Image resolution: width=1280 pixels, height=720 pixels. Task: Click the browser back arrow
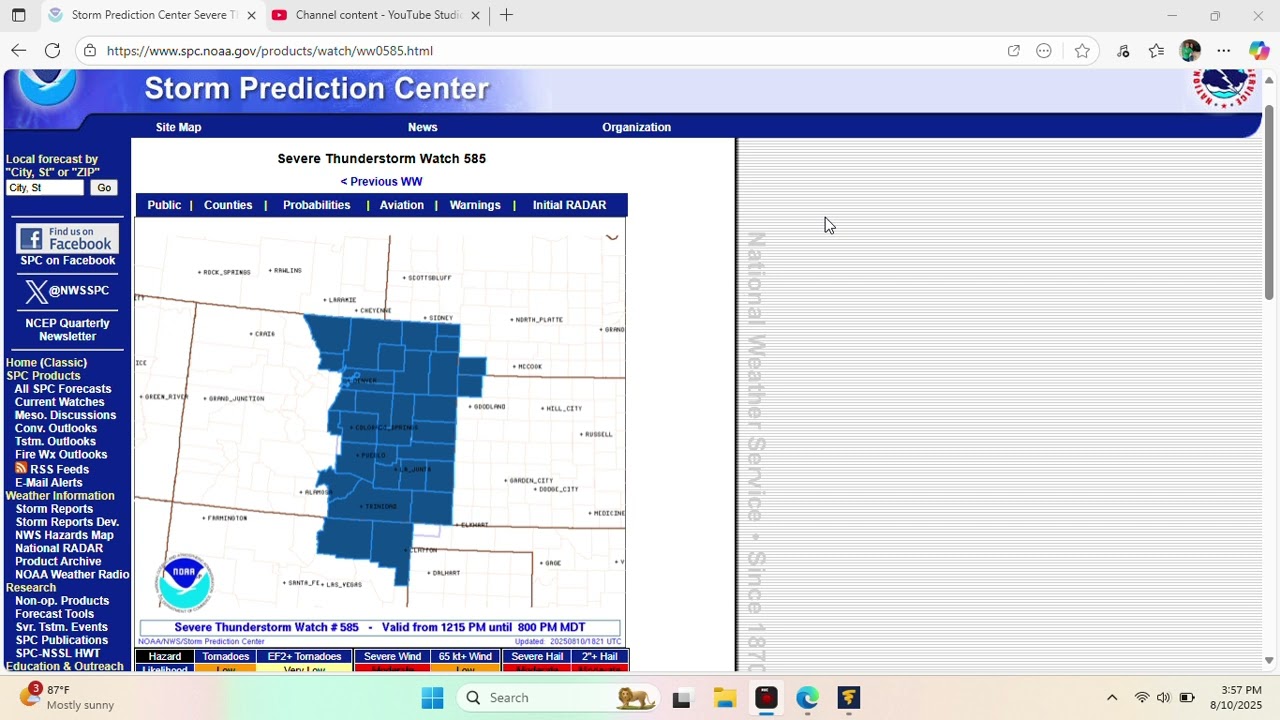pos(18,50)
